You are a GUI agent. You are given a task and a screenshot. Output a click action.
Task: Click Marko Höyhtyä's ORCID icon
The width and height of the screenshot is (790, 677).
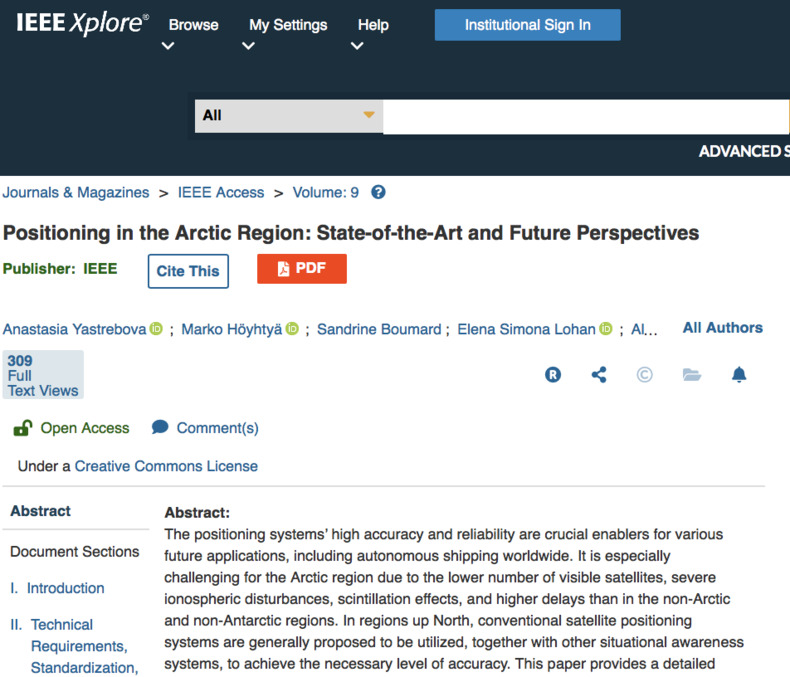pos(292,329)
